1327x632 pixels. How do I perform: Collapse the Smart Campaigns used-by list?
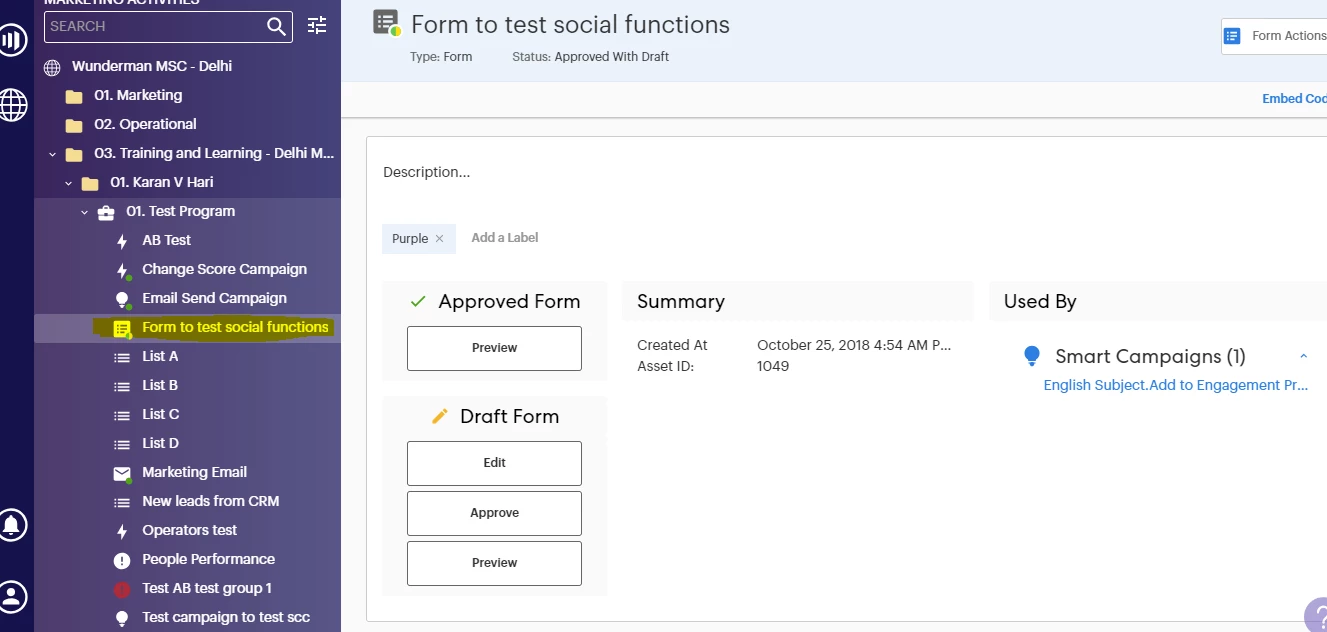[1303, 356]
